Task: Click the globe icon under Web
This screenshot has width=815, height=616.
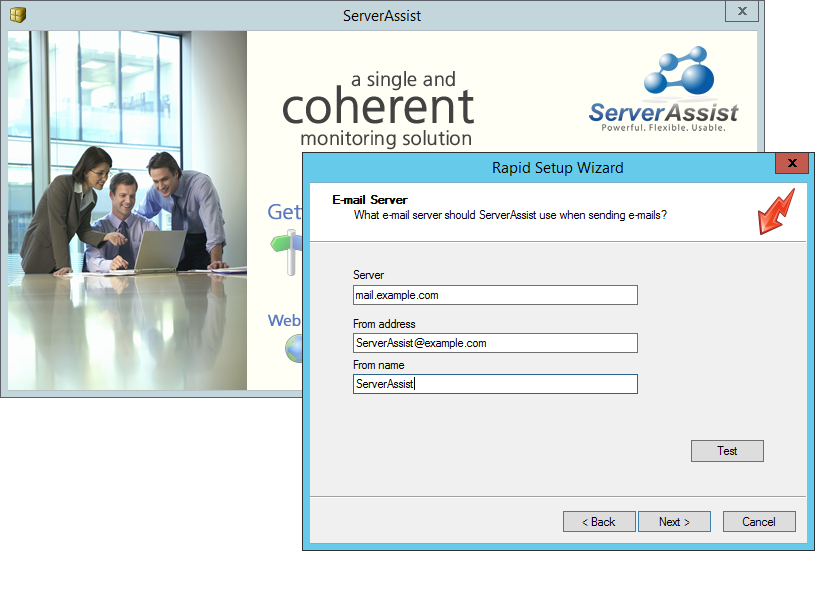Action: [x=294, y=349]
